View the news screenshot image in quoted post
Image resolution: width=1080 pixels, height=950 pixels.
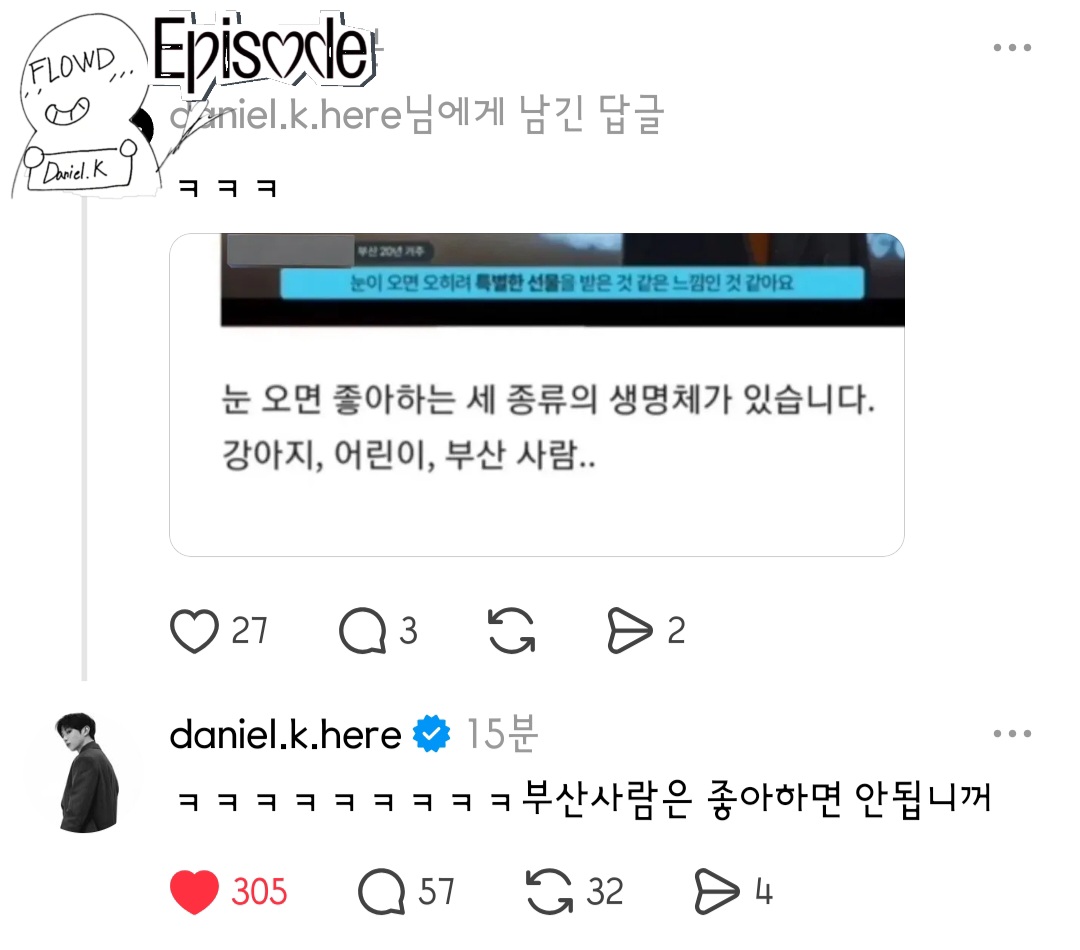tap(562, 280)
